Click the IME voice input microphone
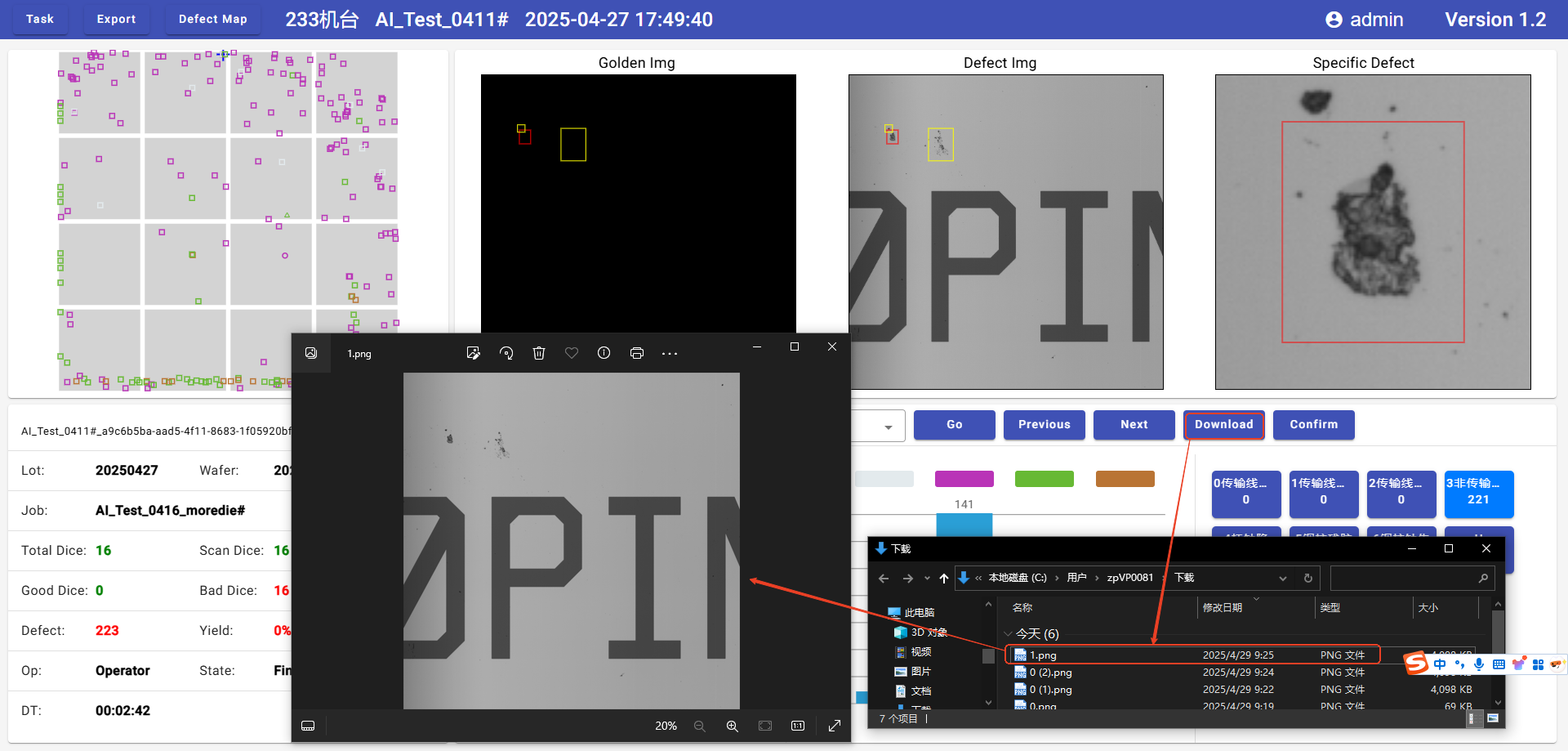 point(1479,664)
